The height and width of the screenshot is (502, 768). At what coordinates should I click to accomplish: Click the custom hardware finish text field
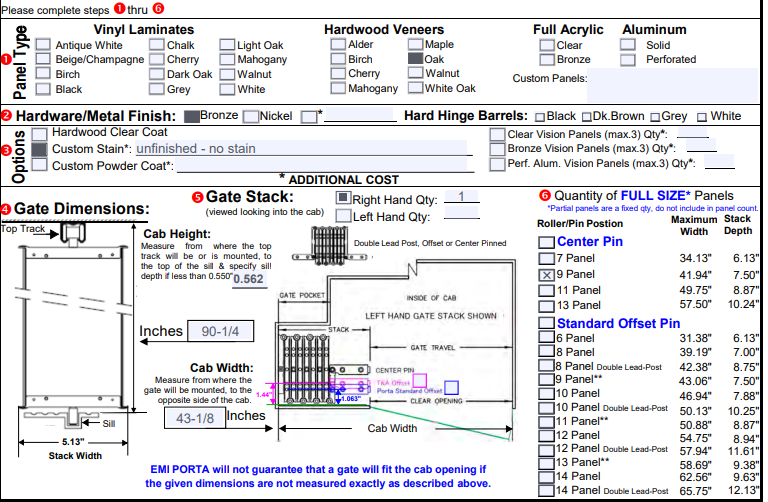click(x=360, y=114)
